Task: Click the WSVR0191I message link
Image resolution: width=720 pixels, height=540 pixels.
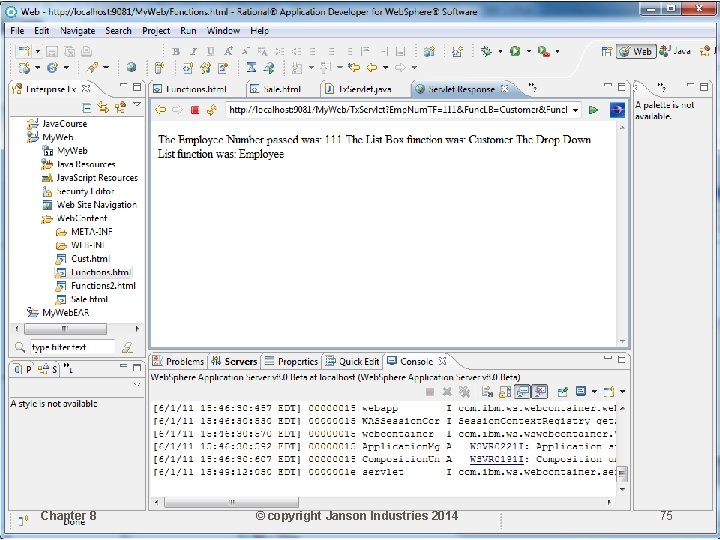Action: tap(496, 459)
